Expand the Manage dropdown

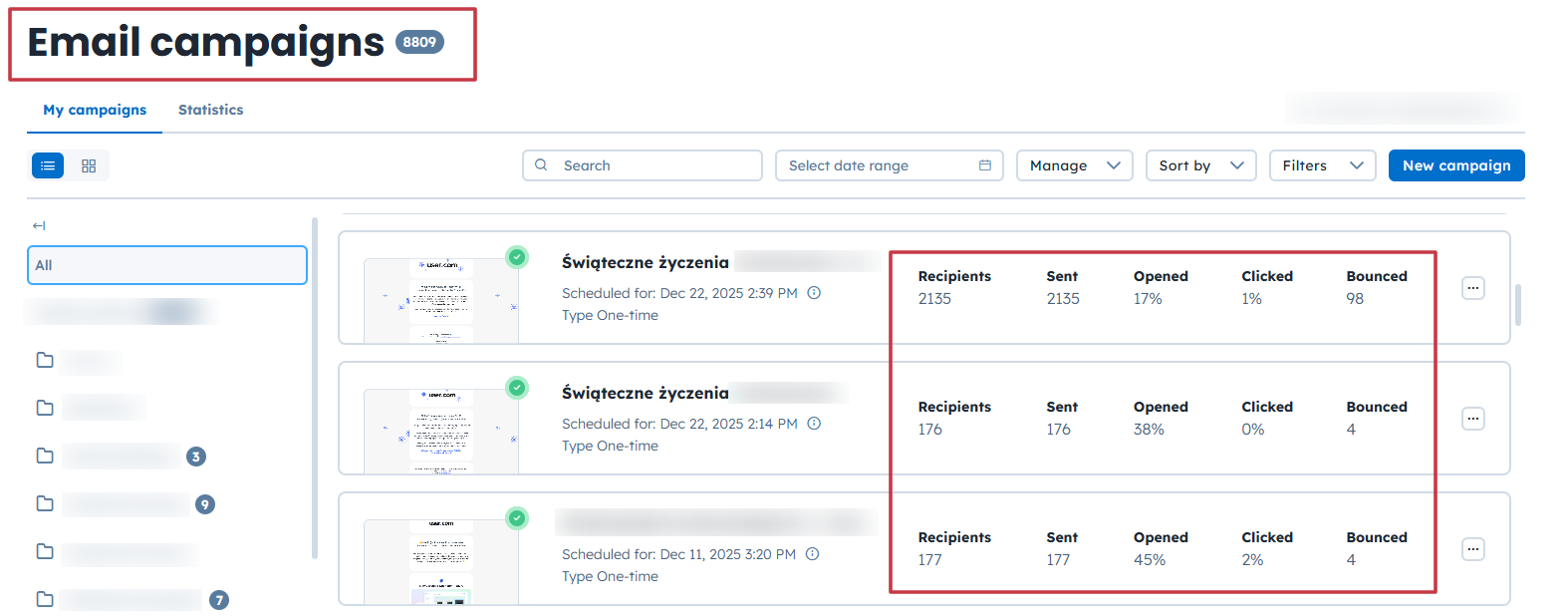point(1074,165)
